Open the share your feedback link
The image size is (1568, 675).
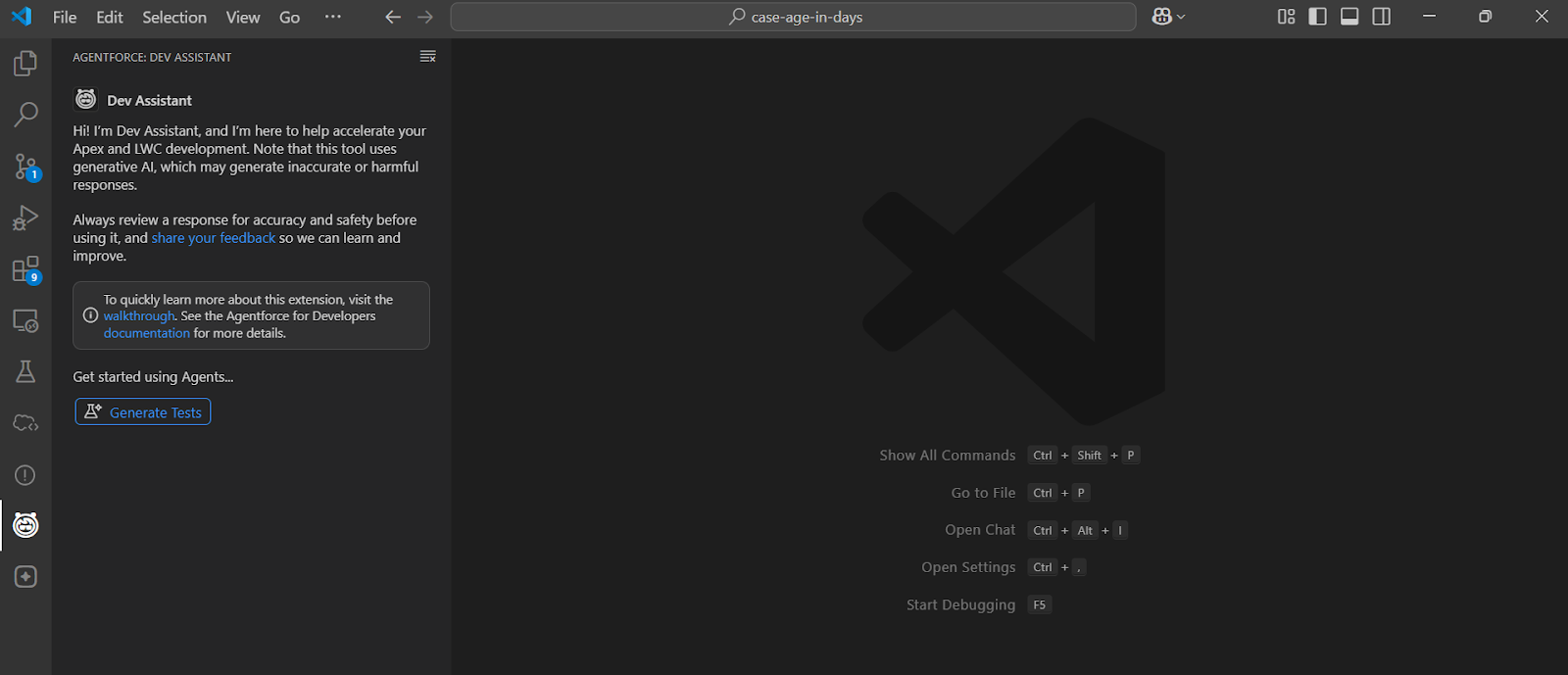[x=214, y=238]
